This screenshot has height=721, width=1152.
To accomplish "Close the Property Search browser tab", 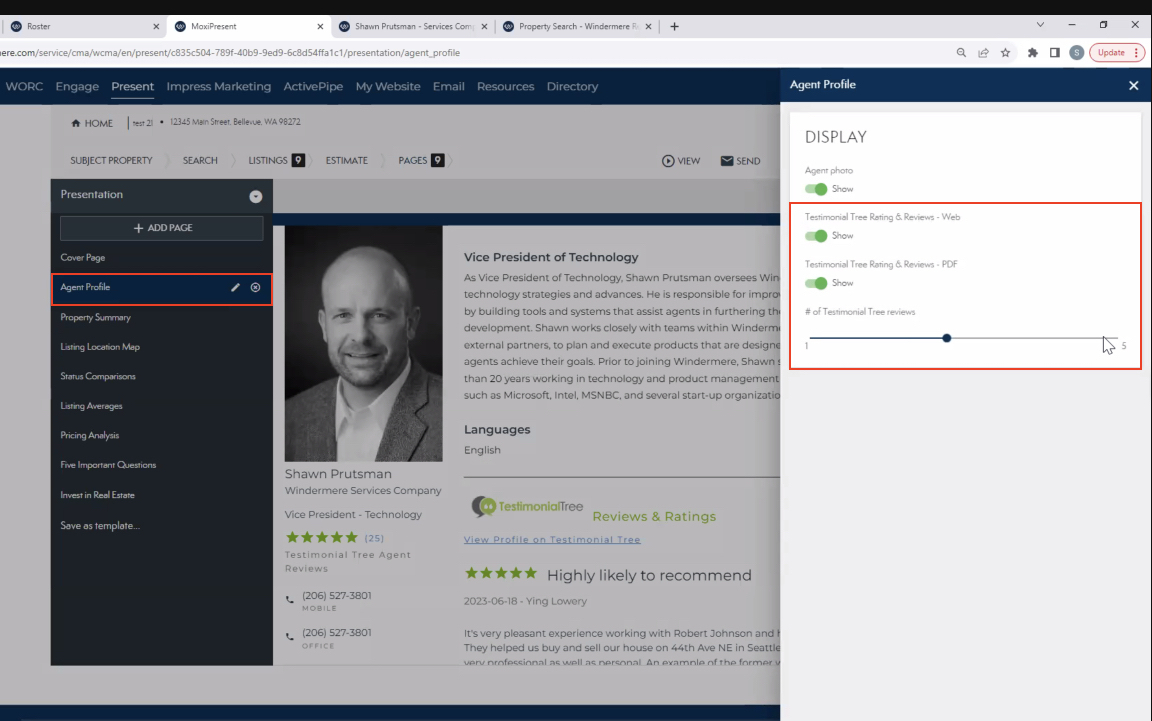I will click(648, 26).
